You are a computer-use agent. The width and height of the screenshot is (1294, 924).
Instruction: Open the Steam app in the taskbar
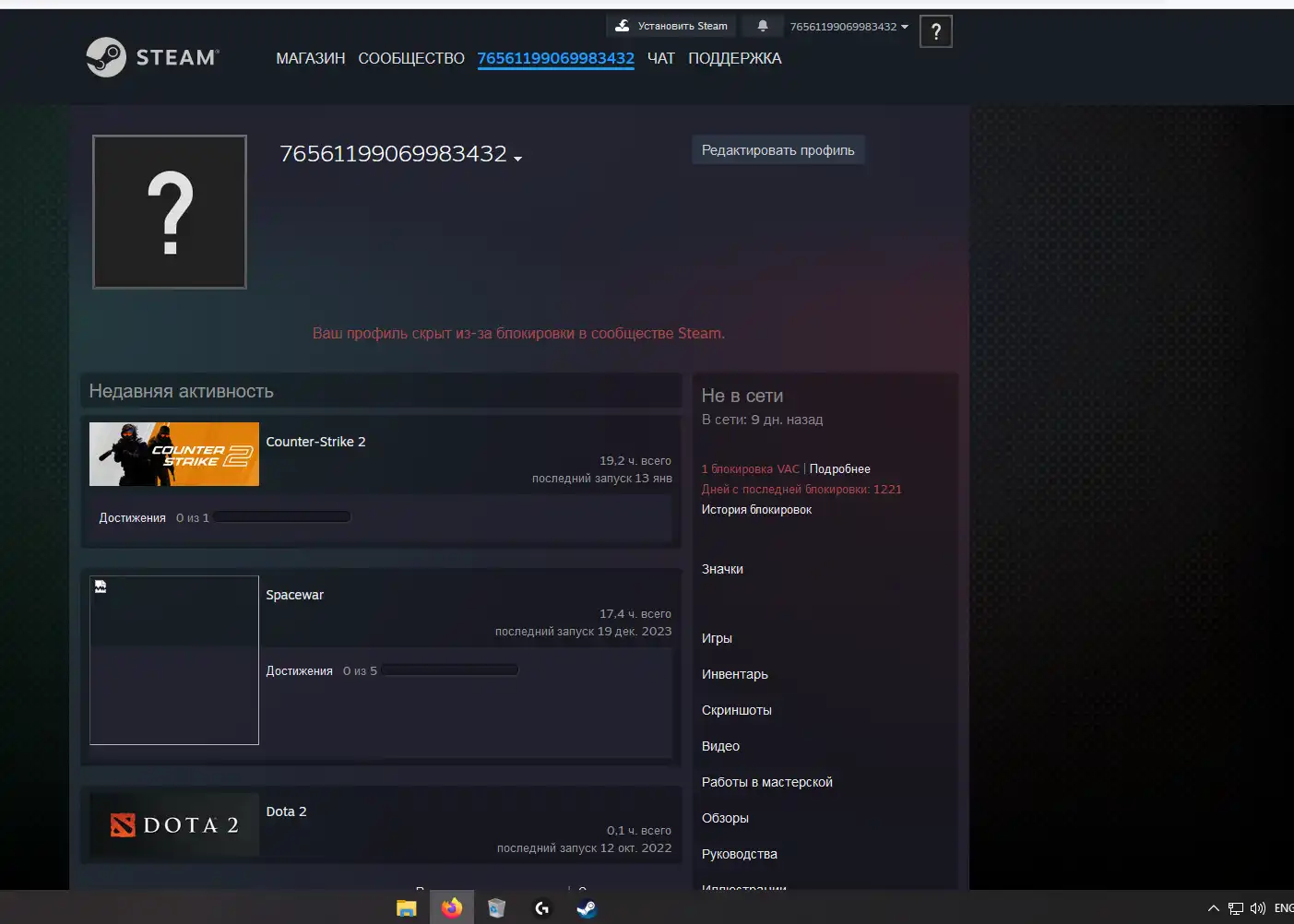click(x=587, y=908)
